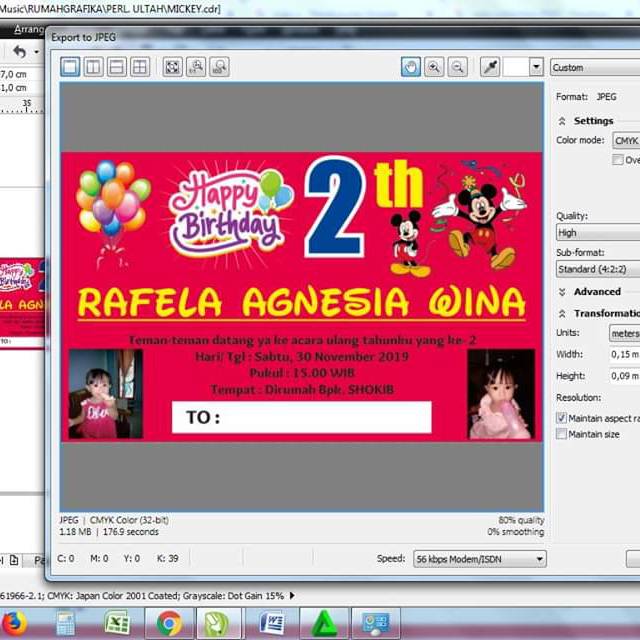Expand the Advanced section
The height and width of the screenshot is (640, 640).
pos(562,292)
